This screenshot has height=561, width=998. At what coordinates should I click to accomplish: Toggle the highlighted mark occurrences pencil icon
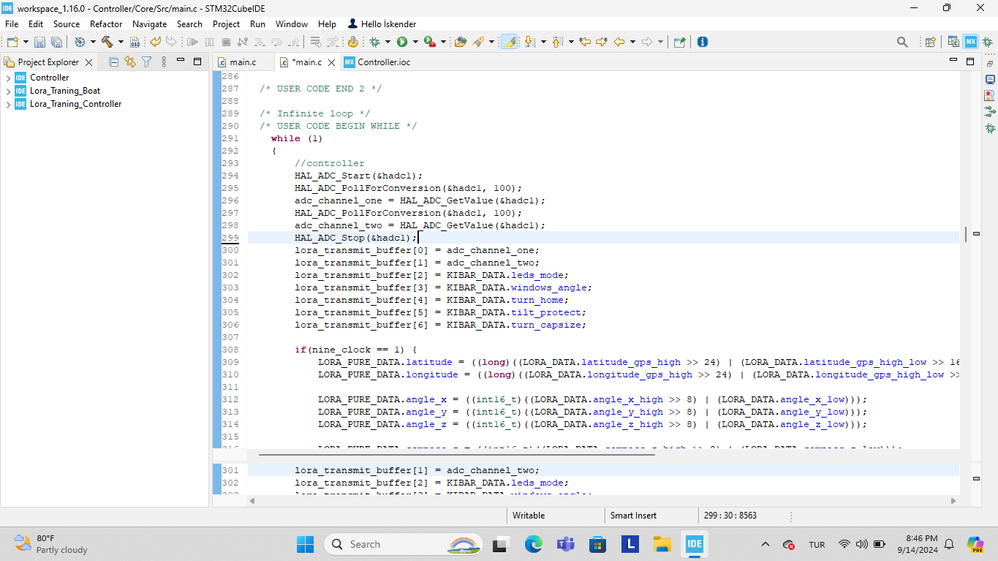pyautogui.click(x=508, y=42)
